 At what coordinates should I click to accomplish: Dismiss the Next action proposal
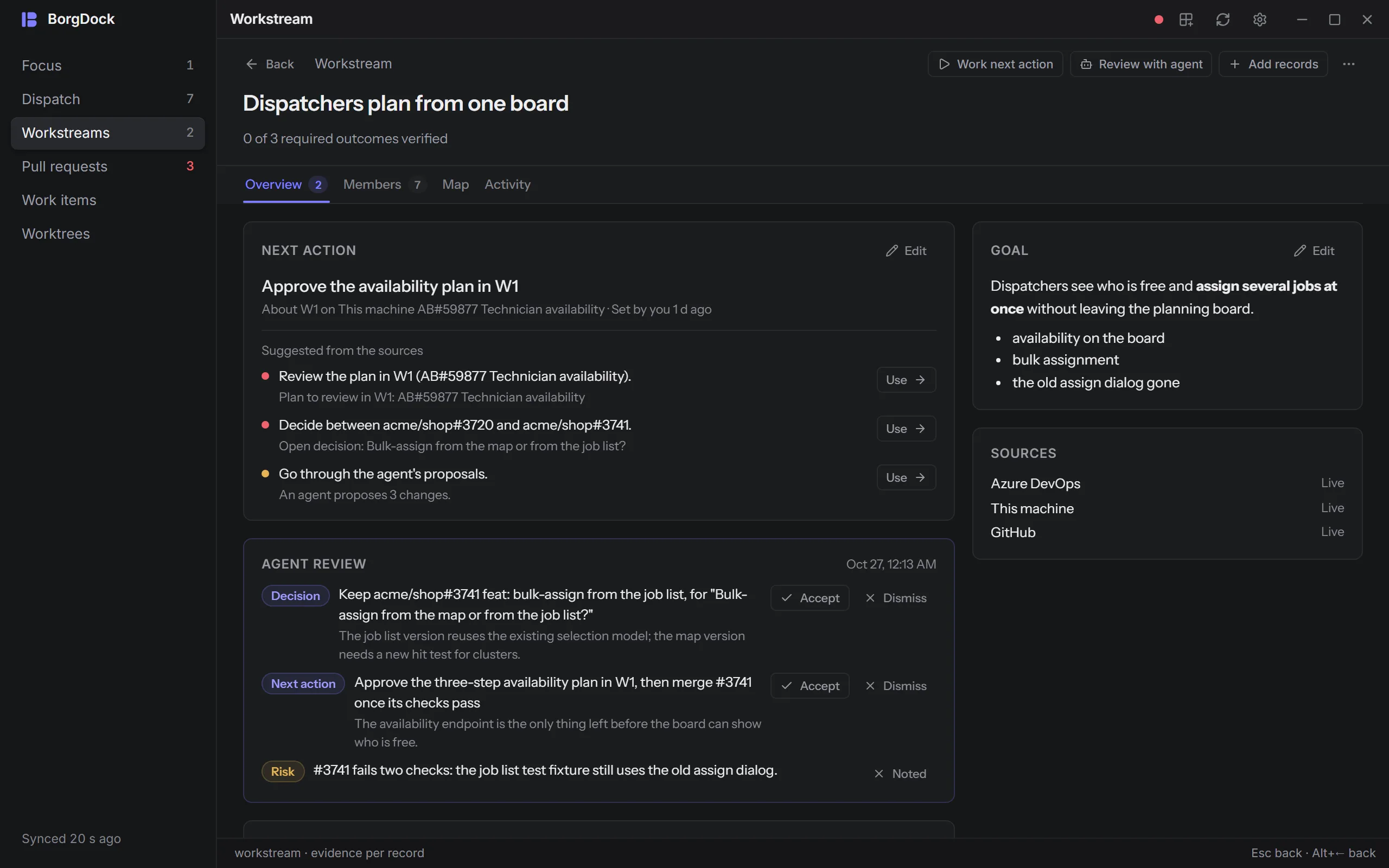pyautogui.click(x=896, y=686)
